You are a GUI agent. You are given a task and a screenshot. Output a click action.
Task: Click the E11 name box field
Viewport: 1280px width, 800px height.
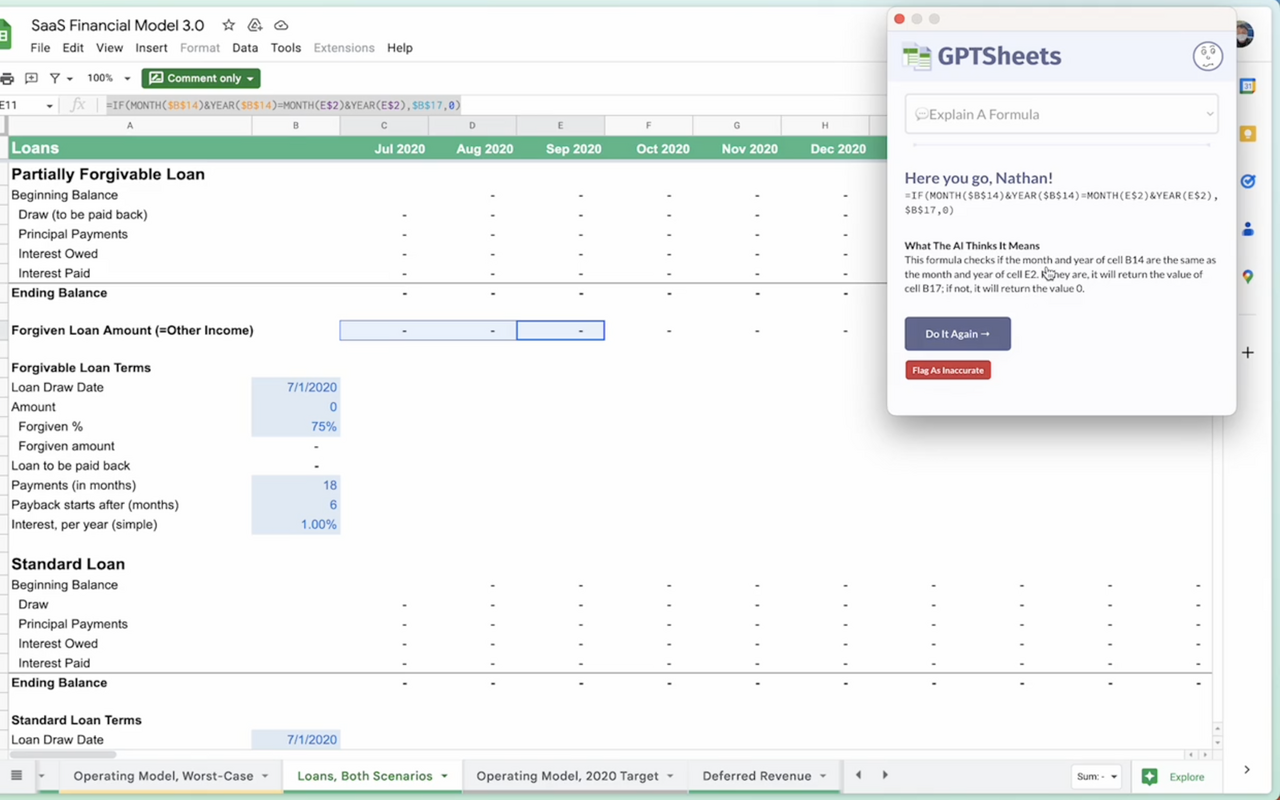point(20,105)
